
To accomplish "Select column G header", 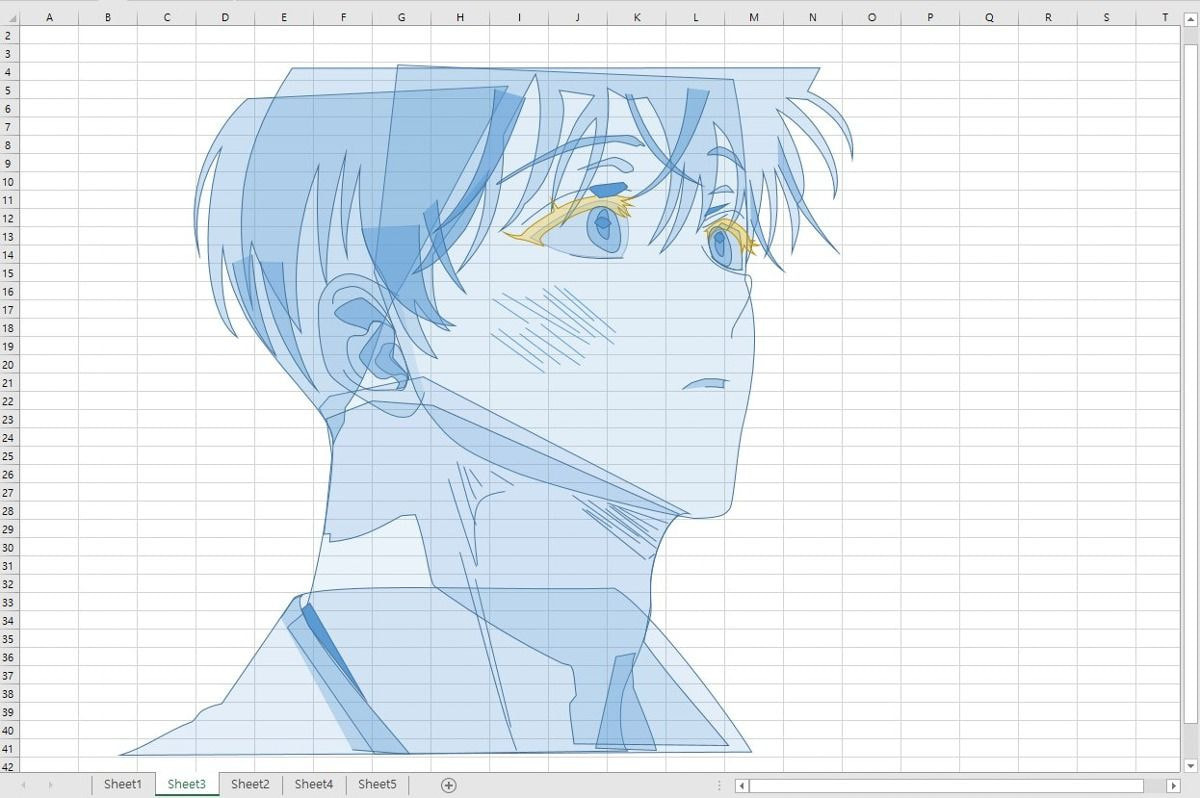I will (401, 17).
